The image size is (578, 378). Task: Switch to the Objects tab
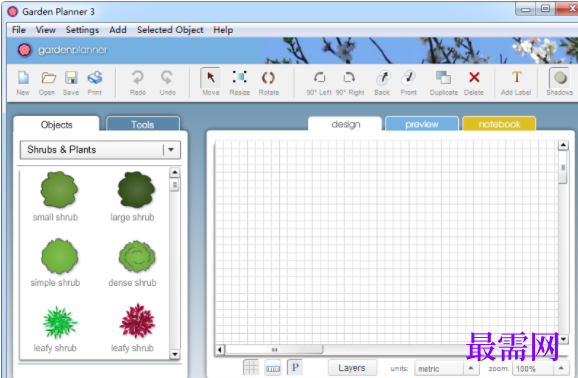pos(56,125)
